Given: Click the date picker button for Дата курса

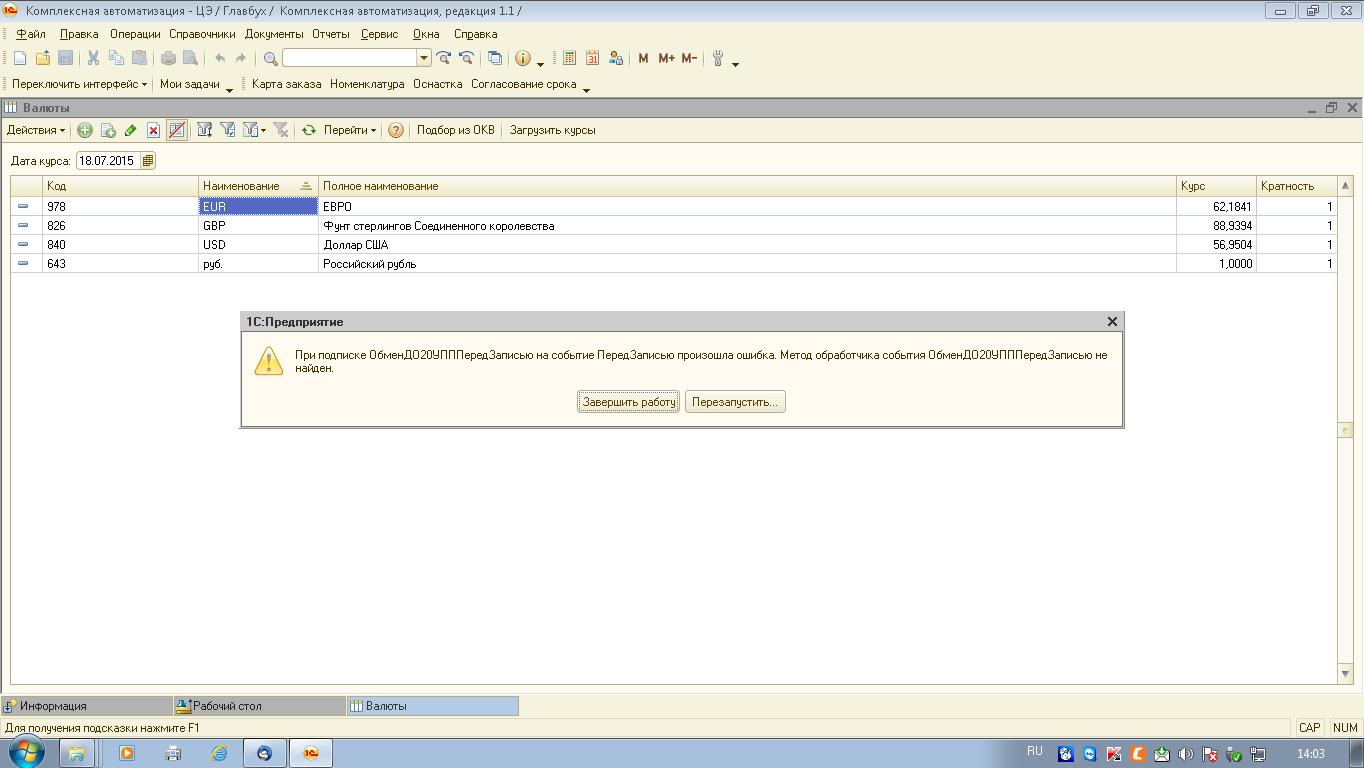Looking at the screenshot, I should (x=148, y=161).
